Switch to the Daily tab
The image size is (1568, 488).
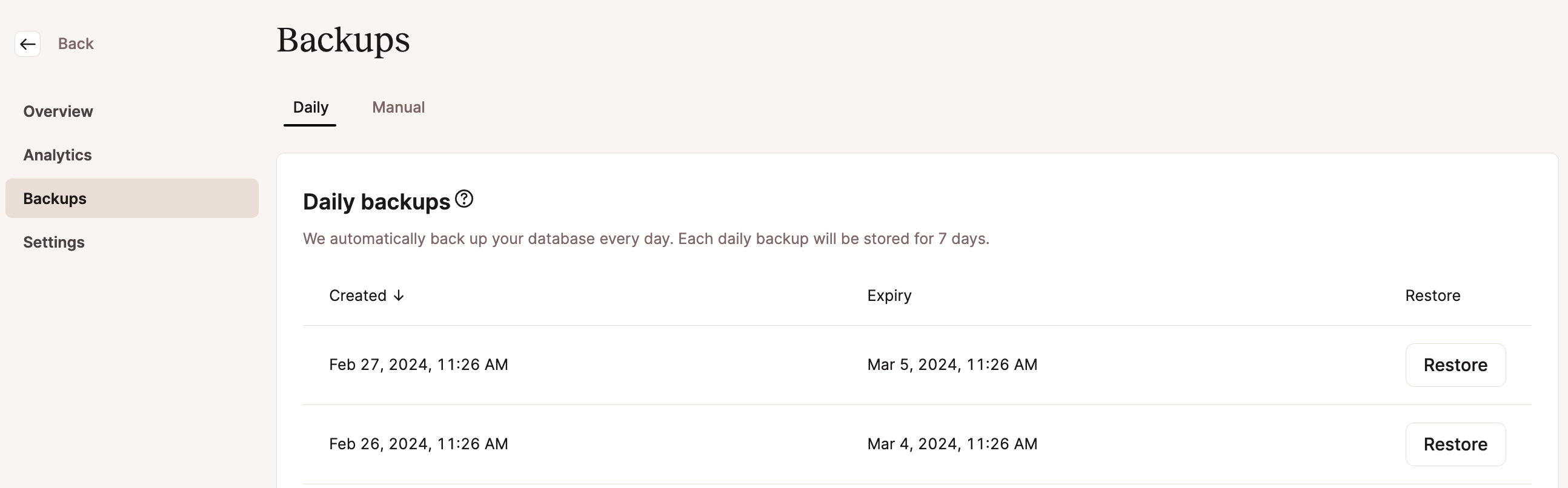[310, 108]
